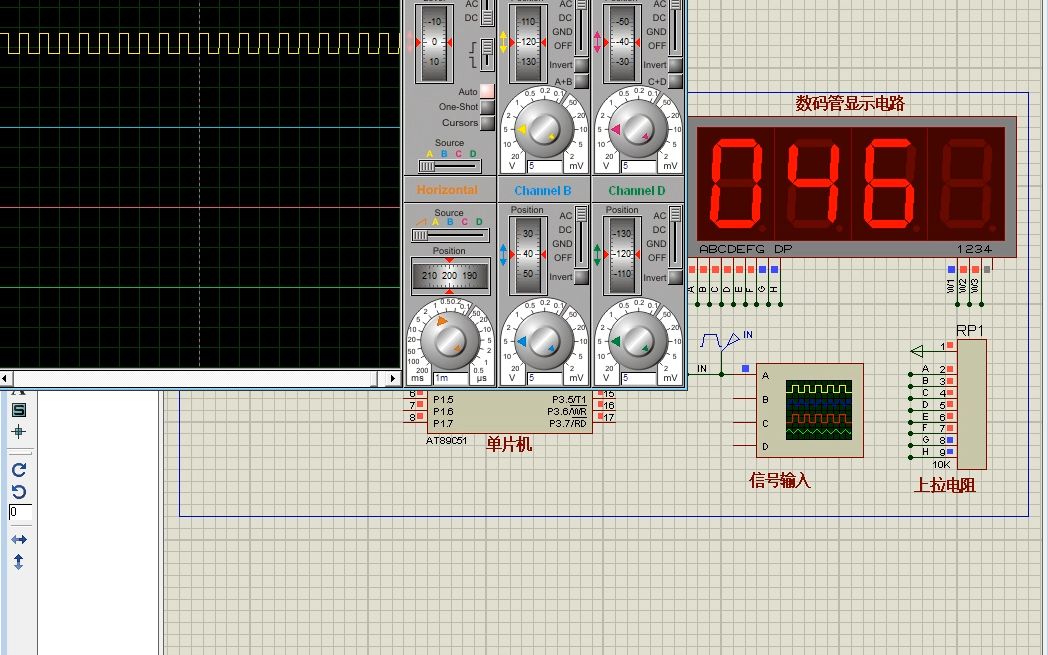Click the Horizontal Position thumbwheel
Viewport: 1048px width, 655px height.
click(449, 275)
